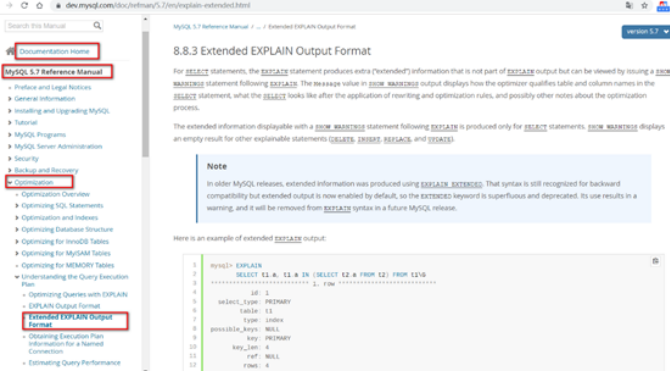Open Preface and Legal Notices
The width and height of the screenshot is (670, 371).
(53, 87)
